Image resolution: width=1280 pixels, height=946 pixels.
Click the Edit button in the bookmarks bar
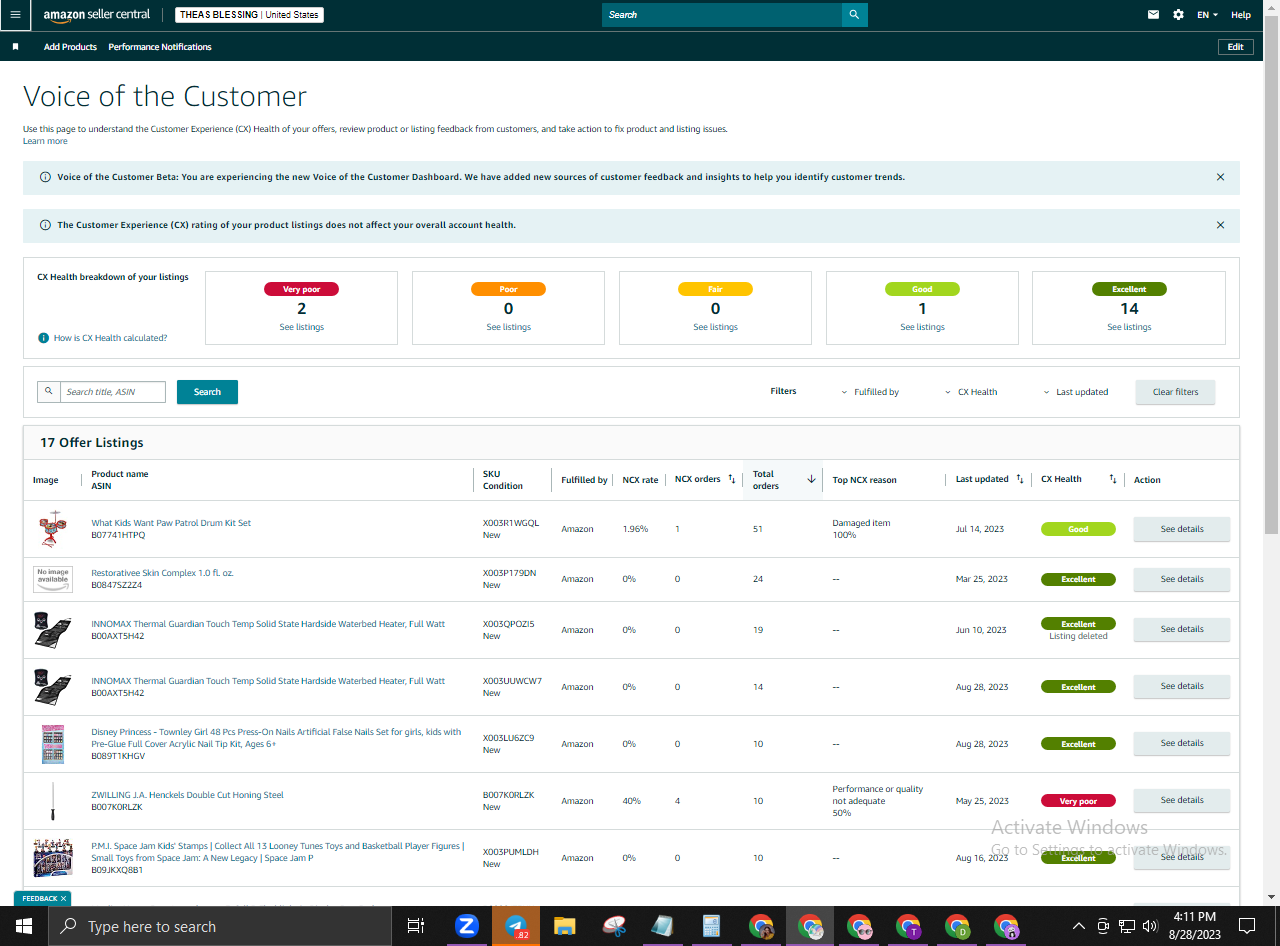(1236, 47)
